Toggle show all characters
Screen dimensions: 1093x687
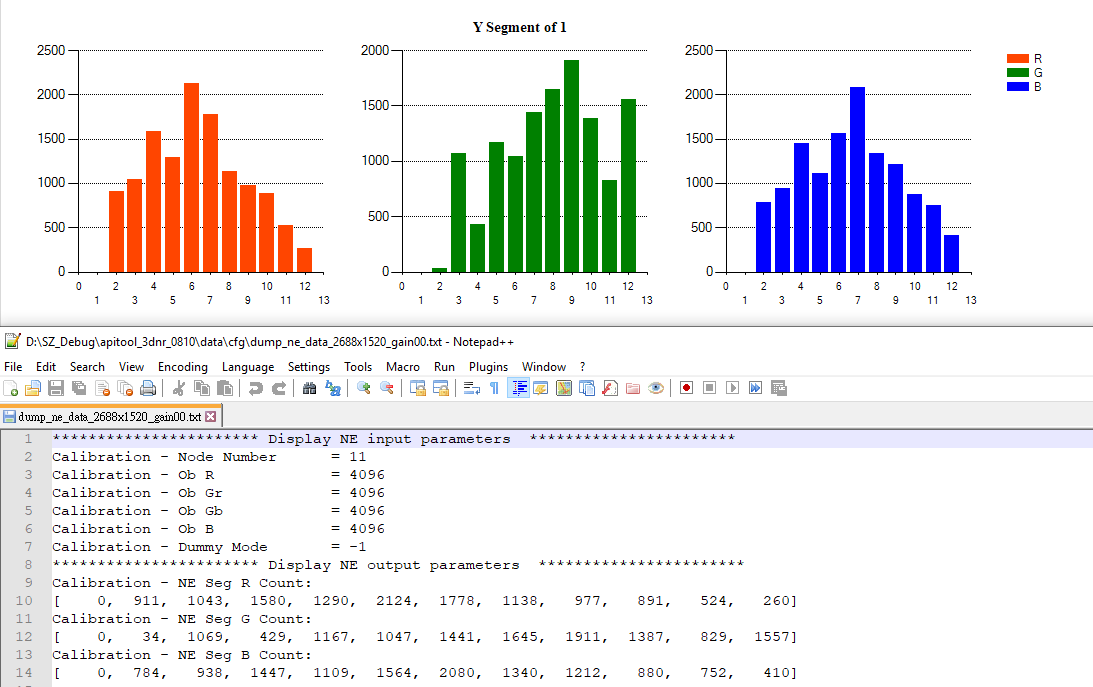tap(494, 388)
